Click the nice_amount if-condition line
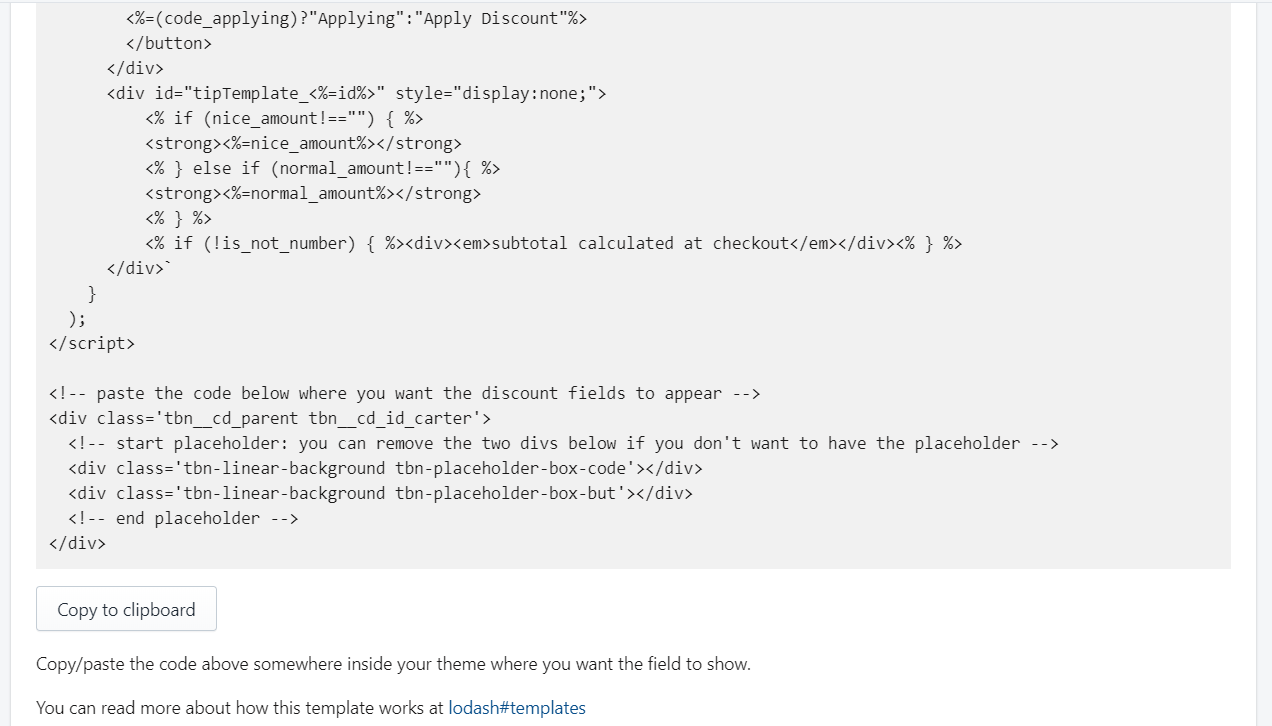Viewport: 1272px width, 726px height. pos(284,119)
